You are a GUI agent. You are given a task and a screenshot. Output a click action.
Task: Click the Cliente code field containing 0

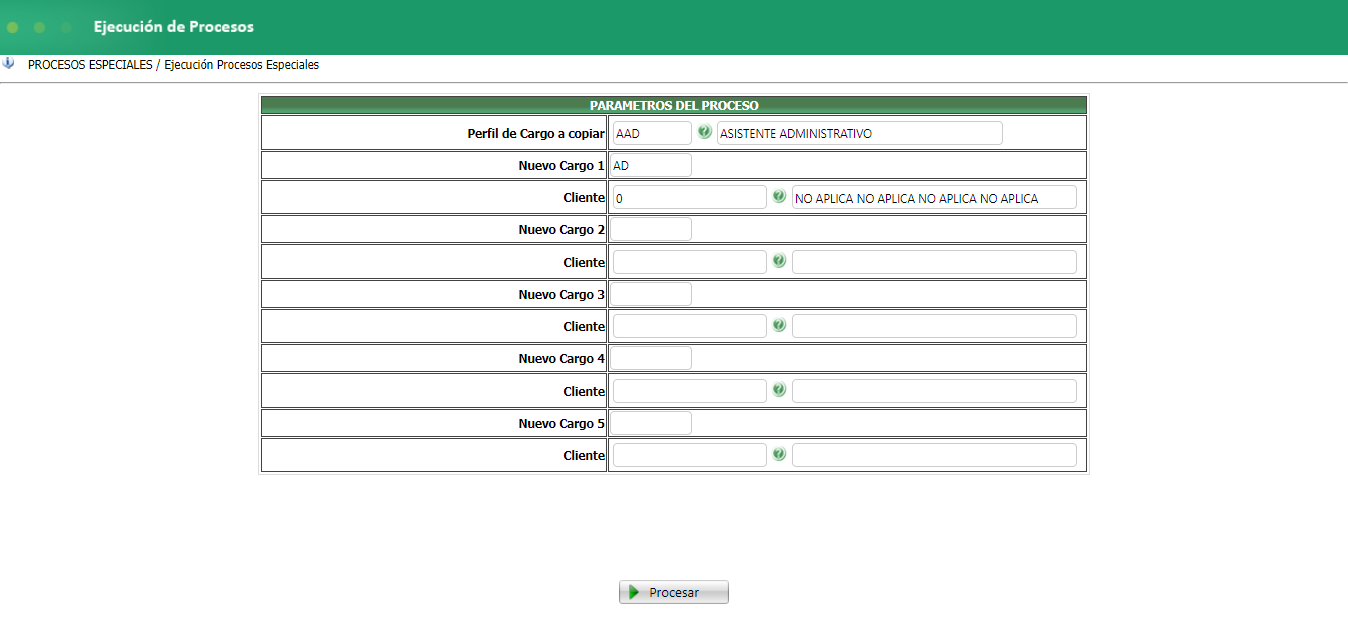pos(689,197)
